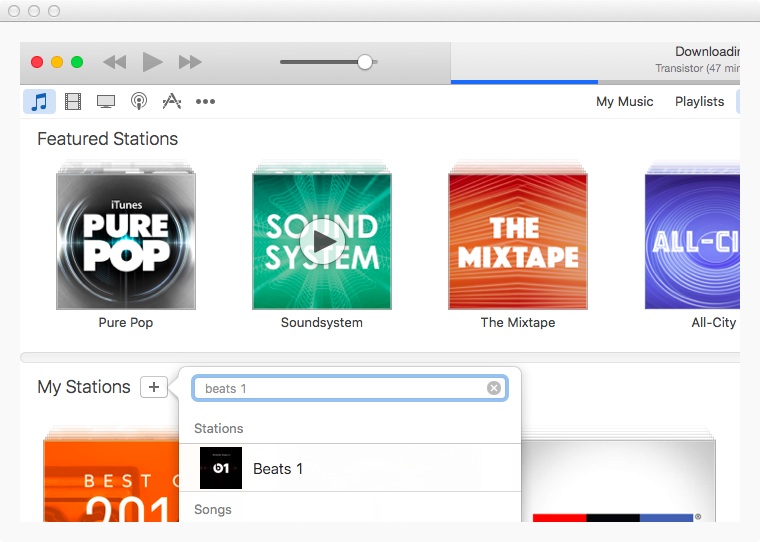This screenshot has height=542, width=760.
Task: Select the Beats 1 station result
Action: (x=350, y=468)
